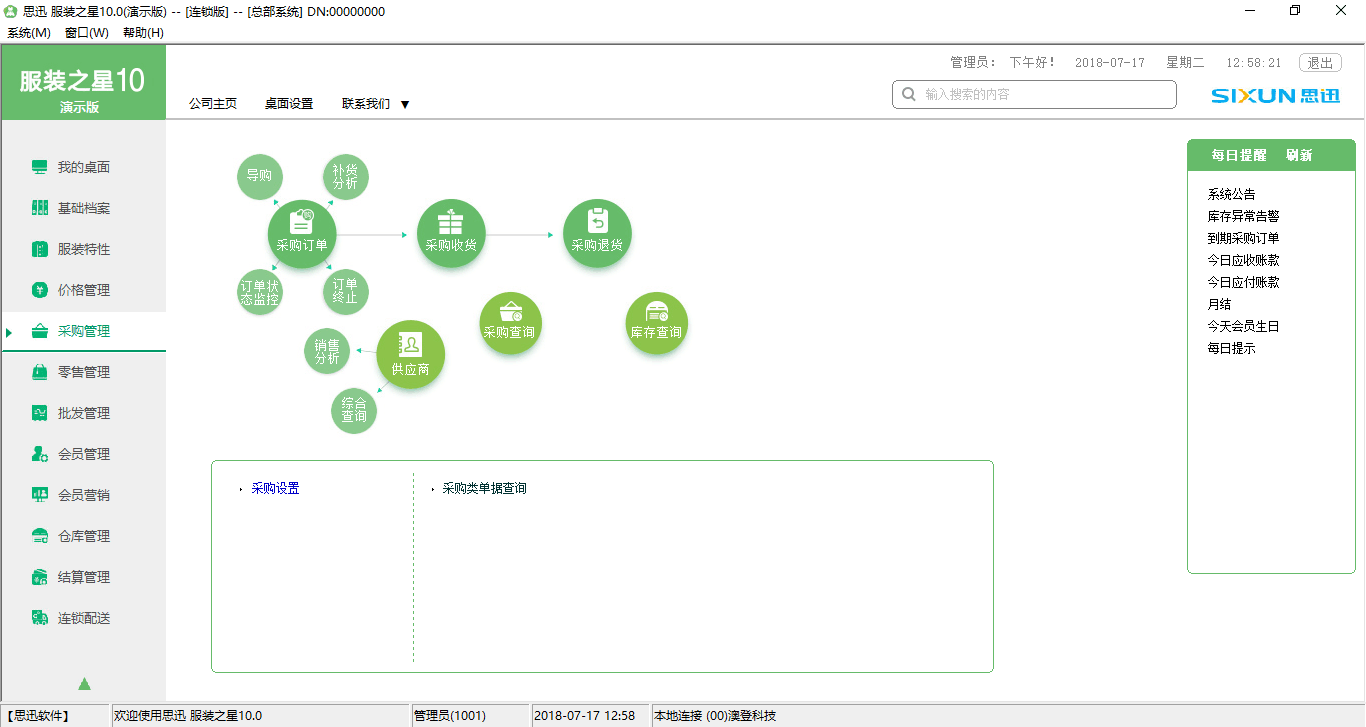Click the 订单终止 bubble
1366x727 pixels.
coord(346,292)
